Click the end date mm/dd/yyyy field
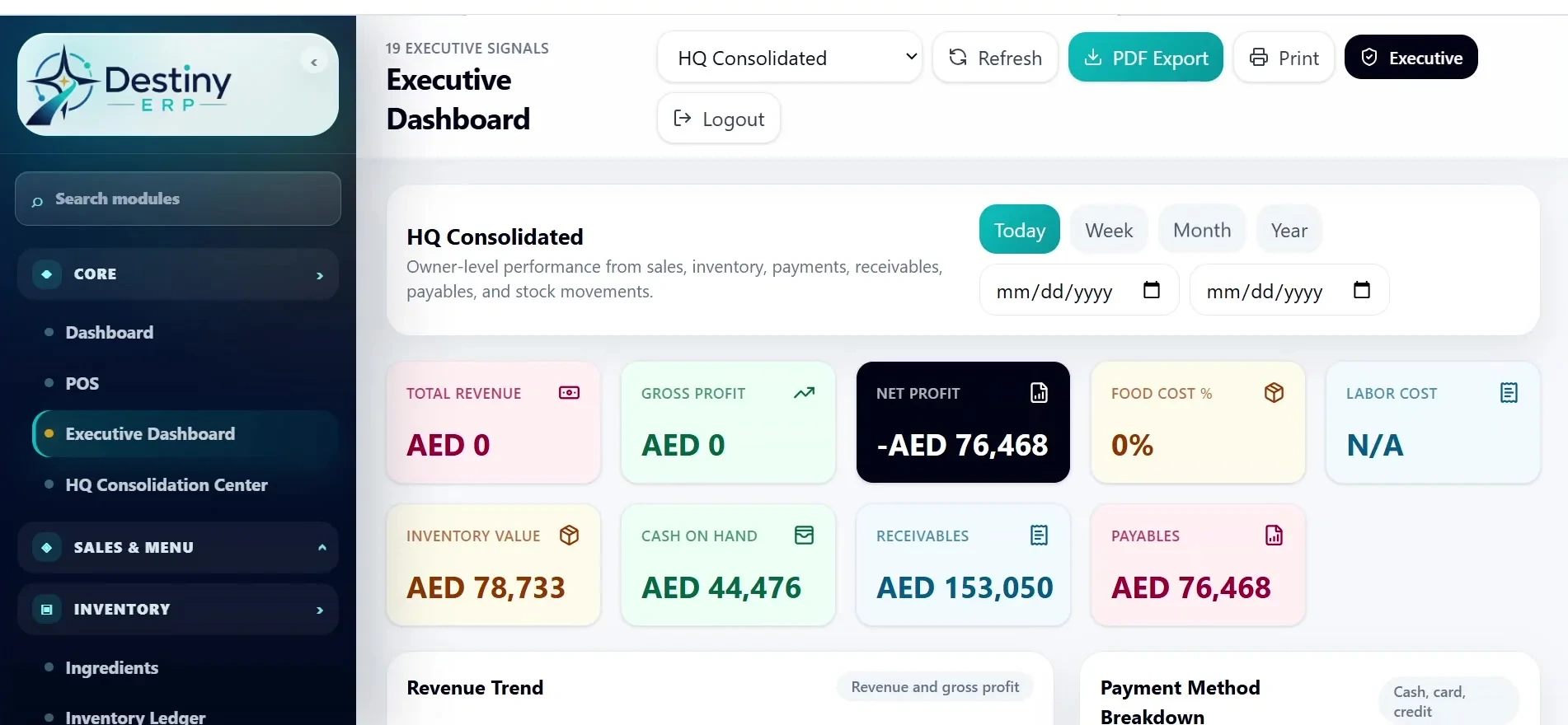The width and height of the screenshot is (1568, 725). 1289,290
